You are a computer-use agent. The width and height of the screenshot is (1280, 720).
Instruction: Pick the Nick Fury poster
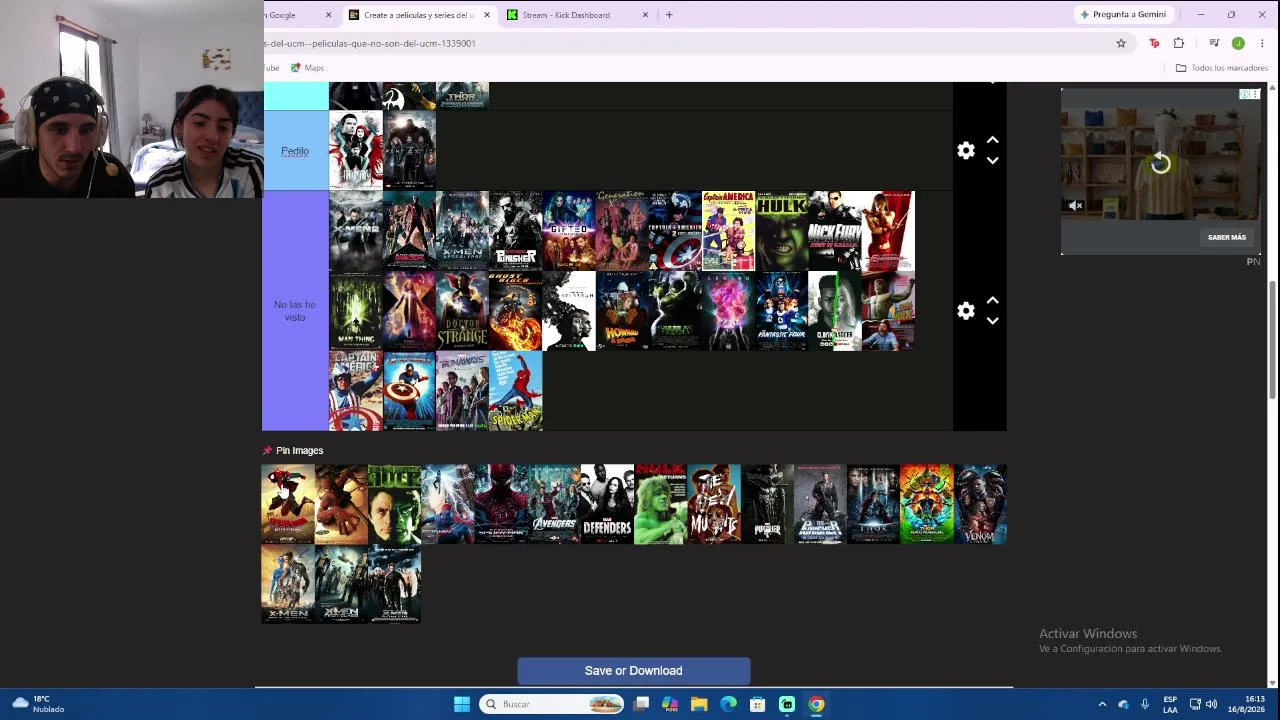point(834,231)
